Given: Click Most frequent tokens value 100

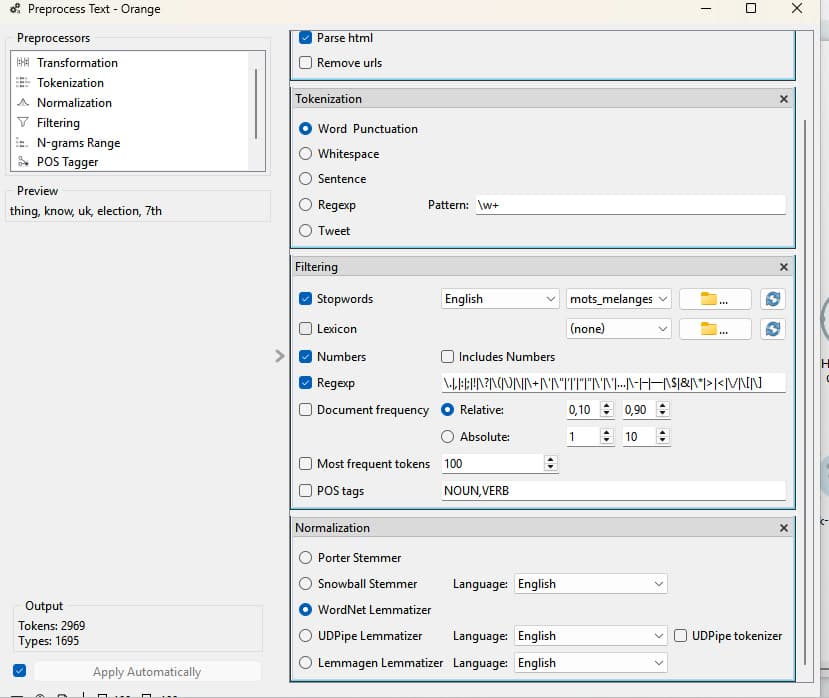Looking at the screenshot, I should 492,464.
